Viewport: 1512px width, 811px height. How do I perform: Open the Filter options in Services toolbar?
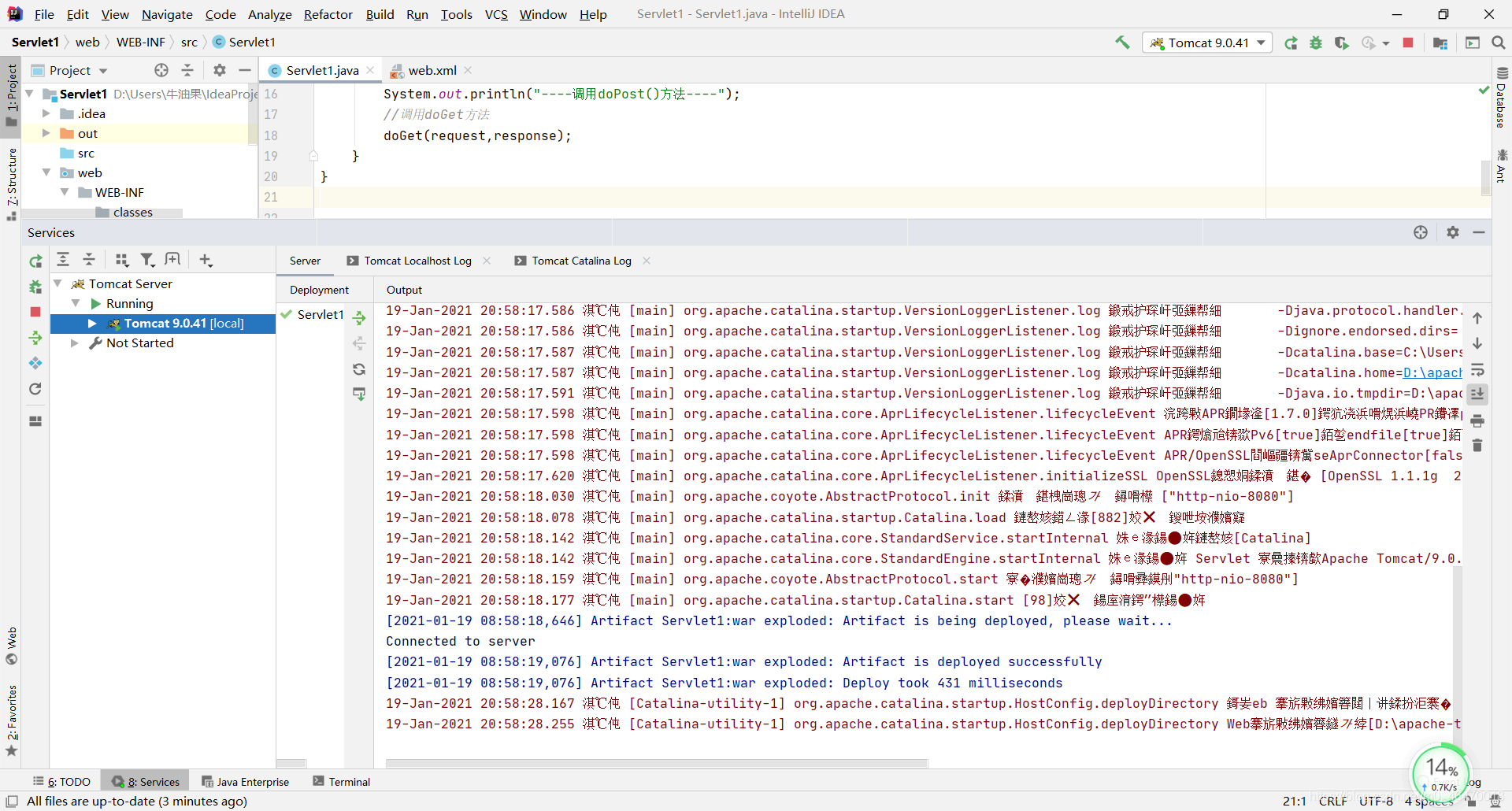coord(147,260)
